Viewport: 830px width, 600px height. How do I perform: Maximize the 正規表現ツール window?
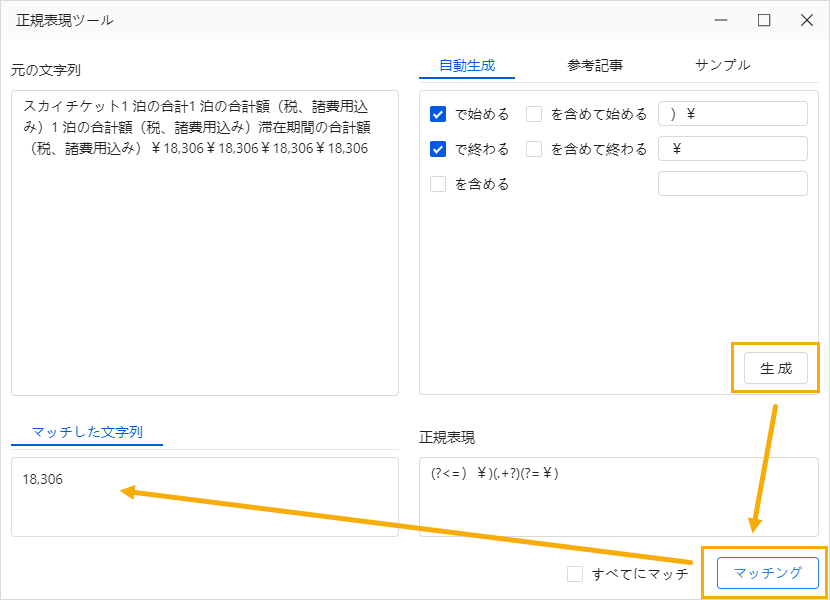coord(763,20)
